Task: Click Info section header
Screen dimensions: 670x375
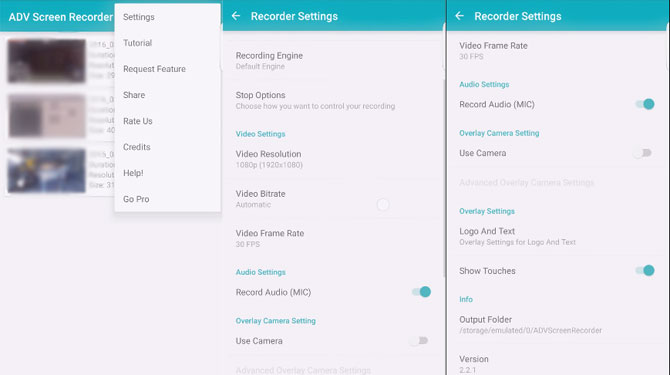Action: 466,299
